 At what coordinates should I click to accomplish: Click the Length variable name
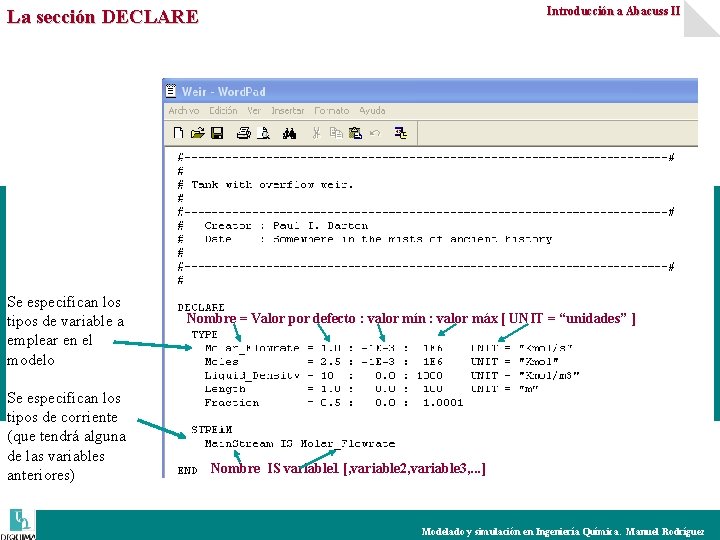pyautogui.click(x=225, y=389)
